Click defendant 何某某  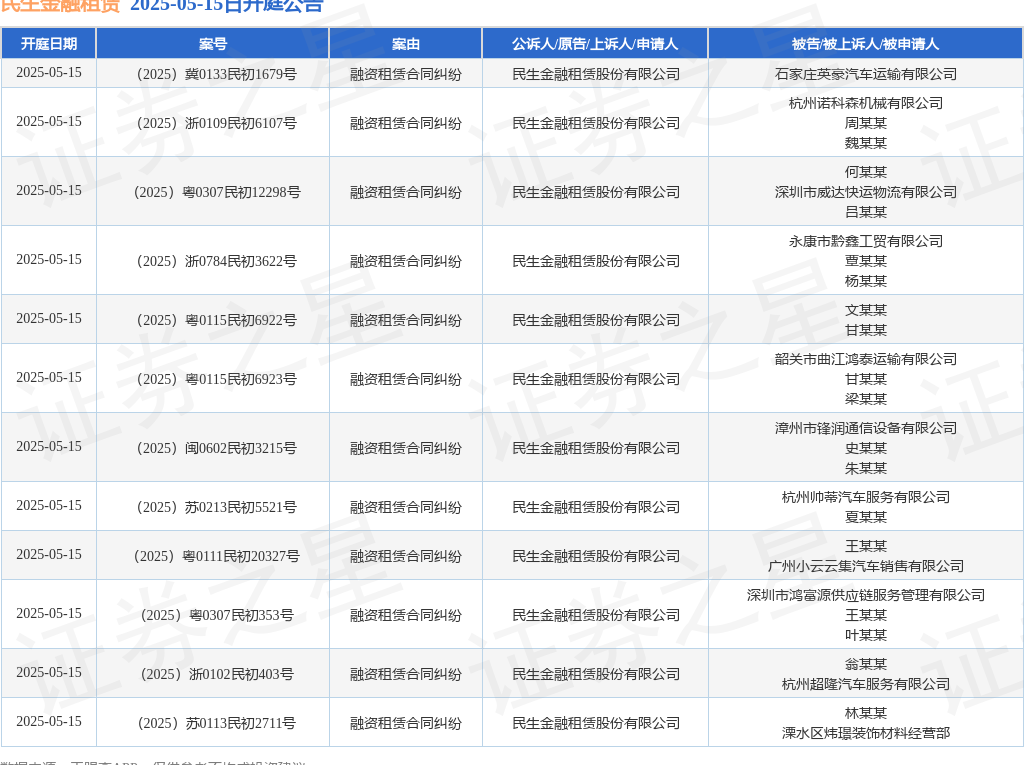(x=866, y=172)
